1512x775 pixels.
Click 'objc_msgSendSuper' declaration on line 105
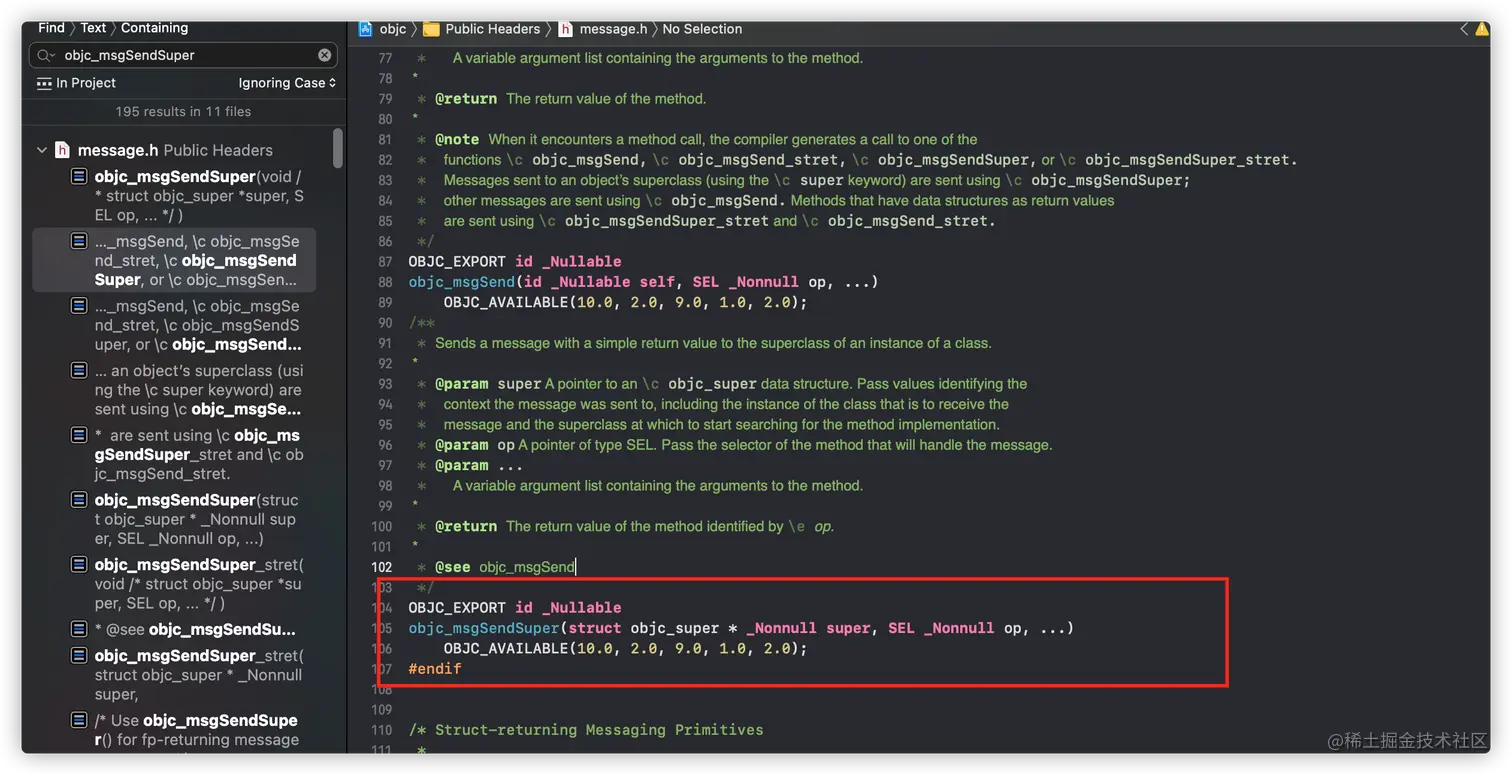[484, 628]
